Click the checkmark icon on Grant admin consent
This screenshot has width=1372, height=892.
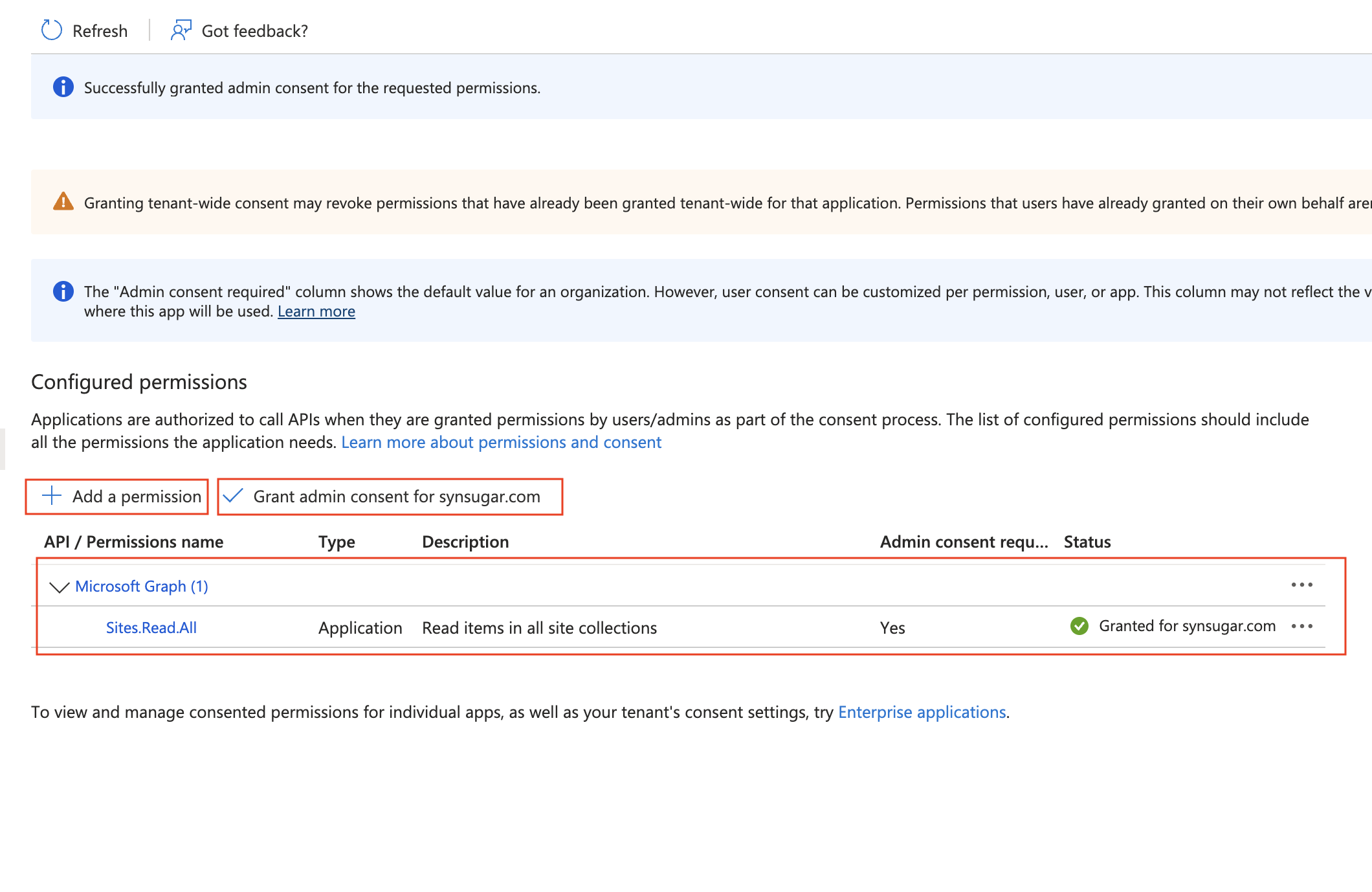(x=232, y=496)
